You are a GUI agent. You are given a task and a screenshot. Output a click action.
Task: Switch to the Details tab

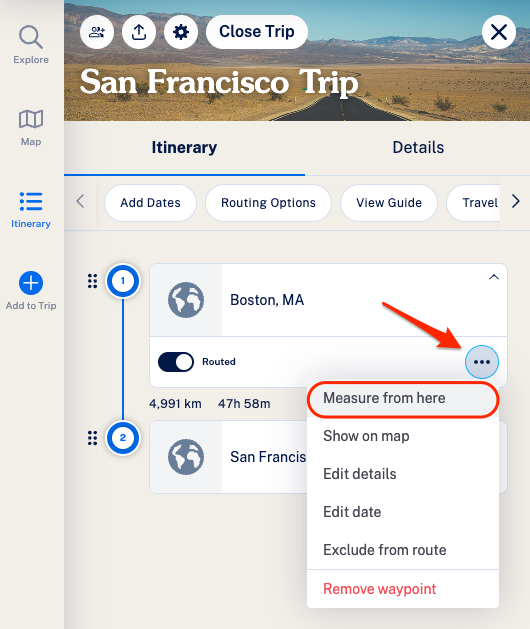click(418, 148)
